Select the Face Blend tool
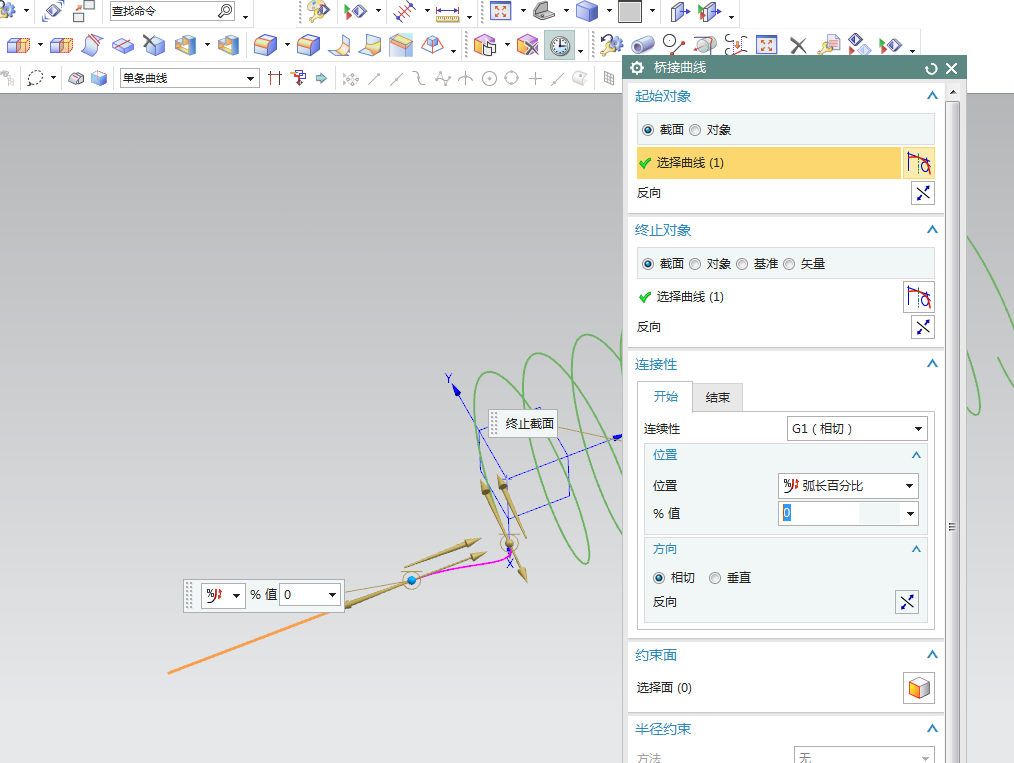Viewport: 1014px width, 763px height. pyautogui.click(x=339, y=45)
